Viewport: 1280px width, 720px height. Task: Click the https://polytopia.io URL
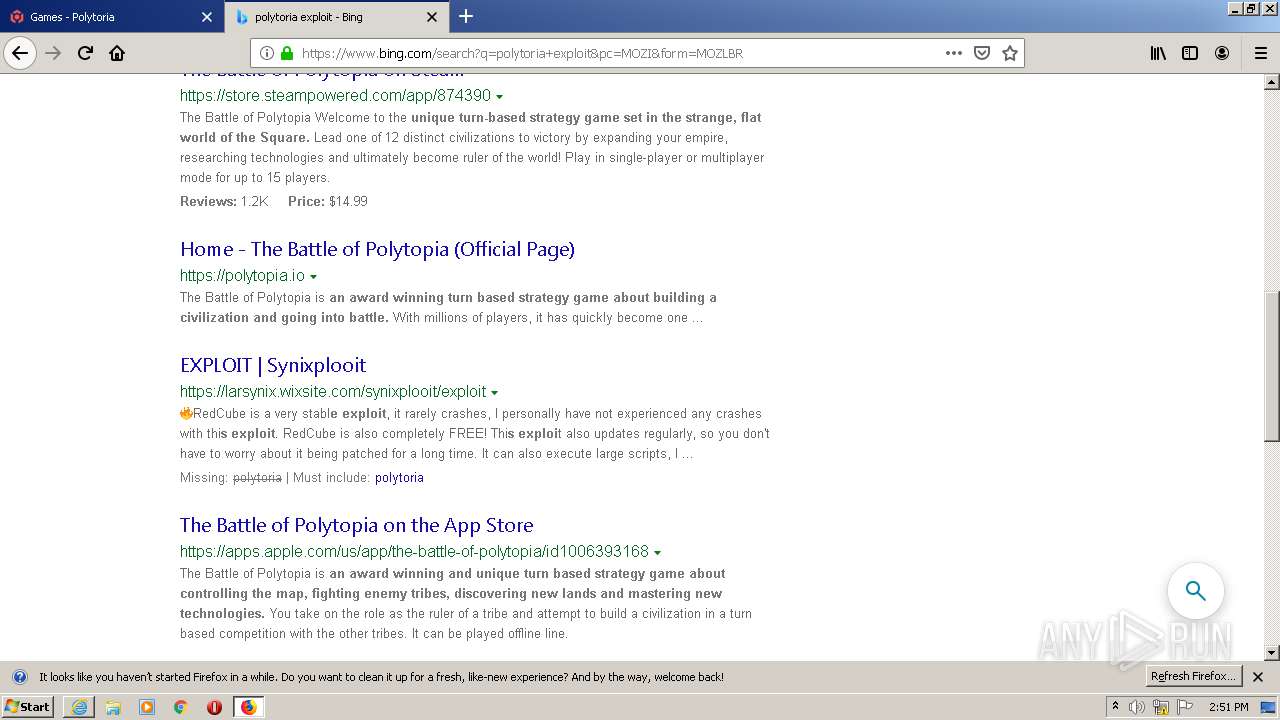pos(242,276)
